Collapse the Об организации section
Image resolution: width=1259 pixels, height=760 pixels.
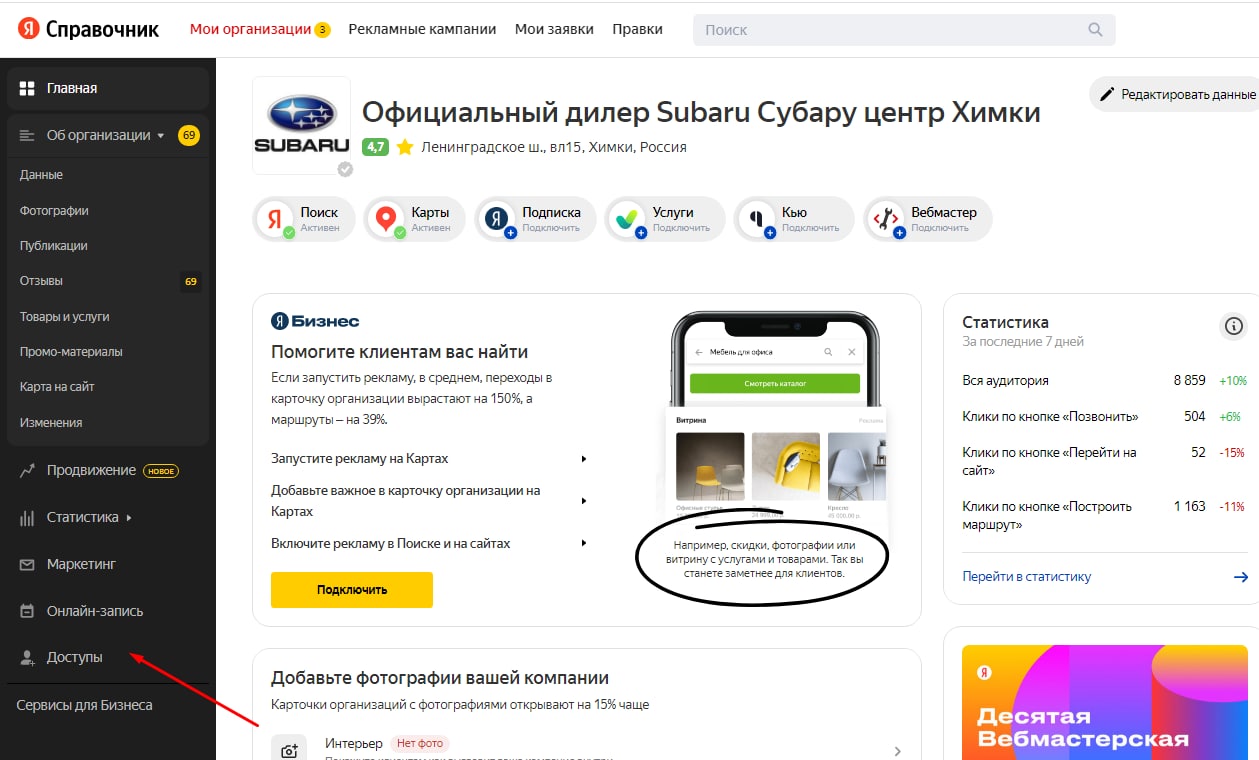point(108,135)
